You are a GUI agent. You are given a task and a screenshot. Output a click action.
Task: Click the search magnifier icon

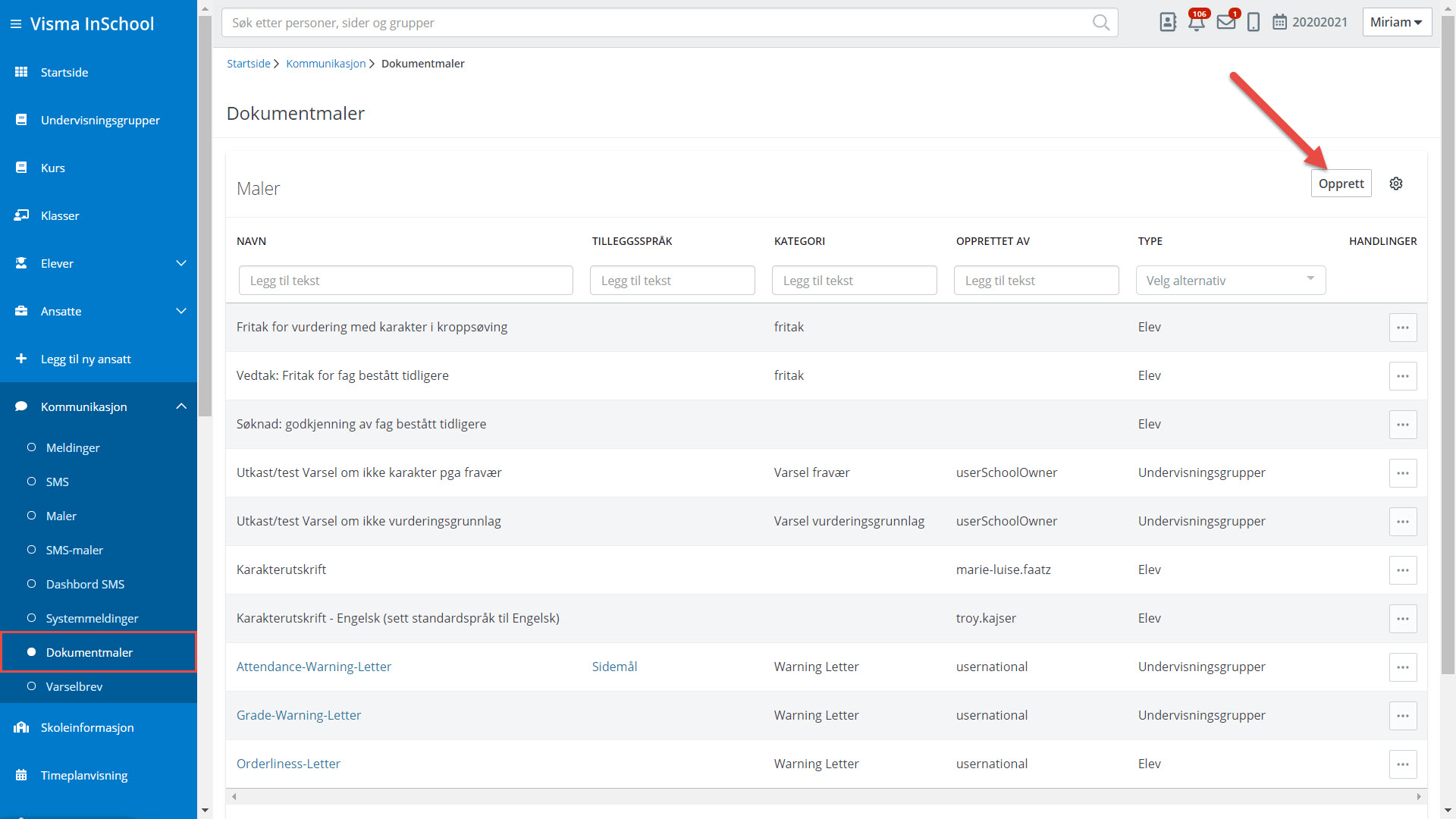coord(1100,23)
